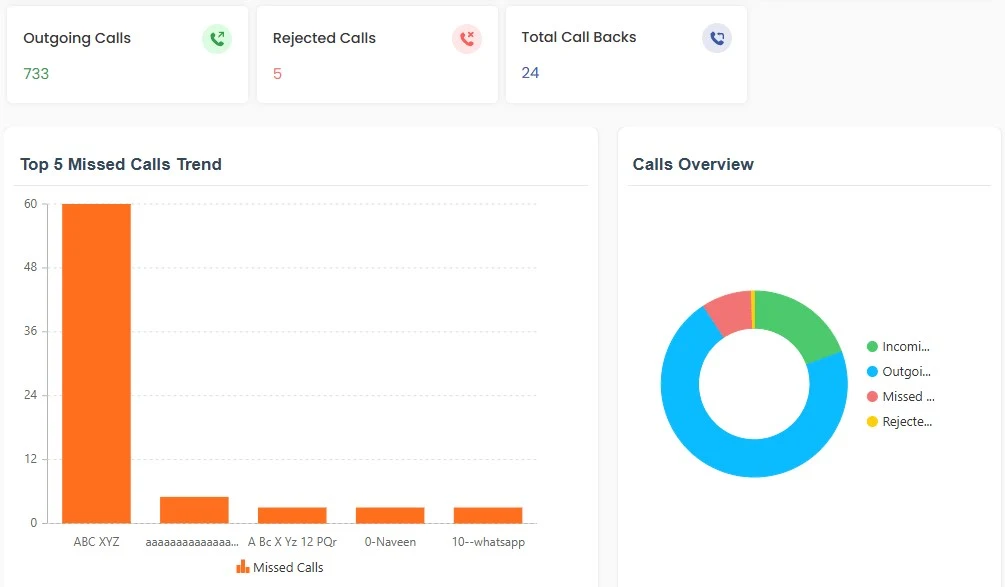
Task: Open the Total Call Backs count 24
Action: point(530,73)
